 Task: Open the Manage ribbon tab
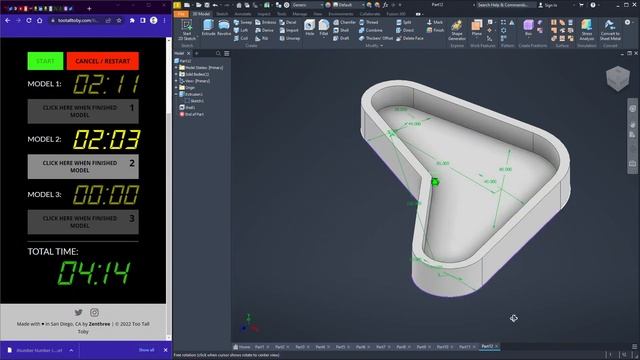(300, 14)
